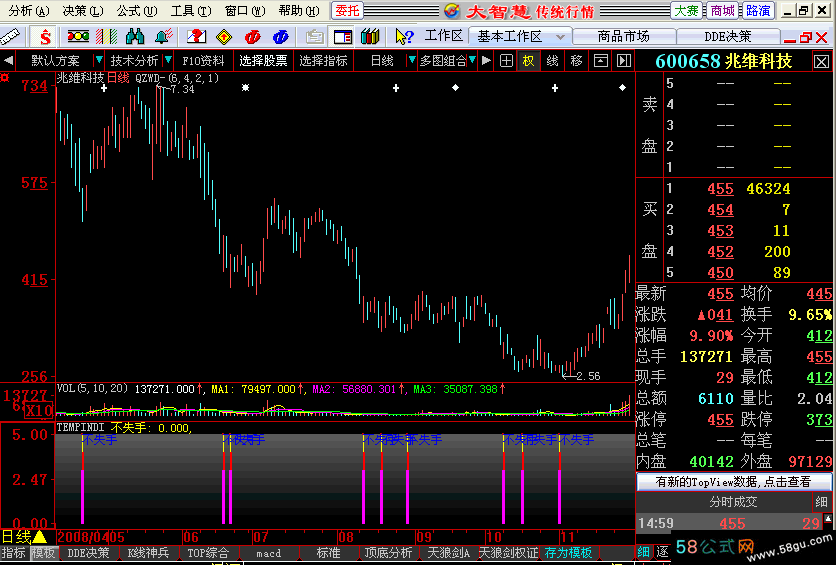836x565 pixels.
Task: Click the plus-in-box icon in chart toolbar
Action: tap(506, 61)
